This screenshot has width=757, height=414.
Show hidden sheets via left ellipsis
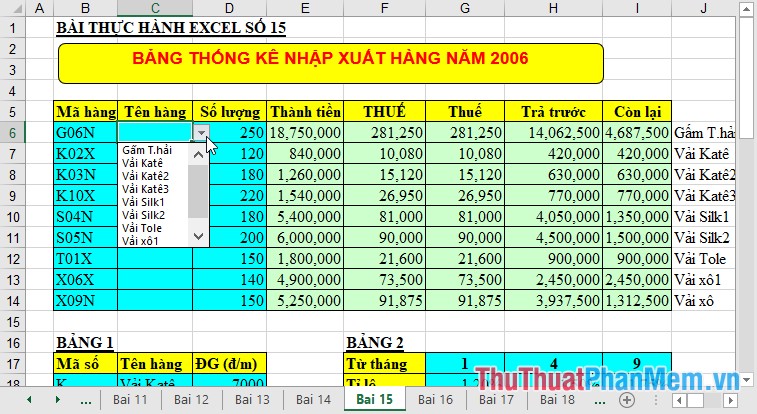pyautogui.click(x=86, y=400)
